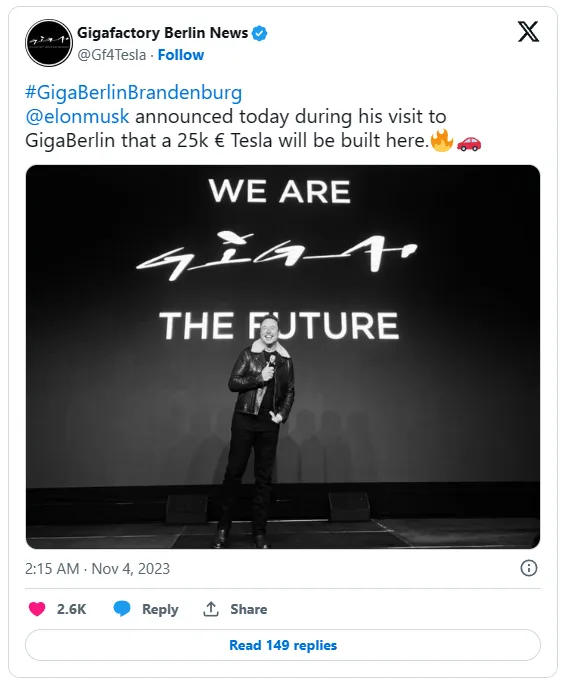Click the Share text label

tap(249, 609)
